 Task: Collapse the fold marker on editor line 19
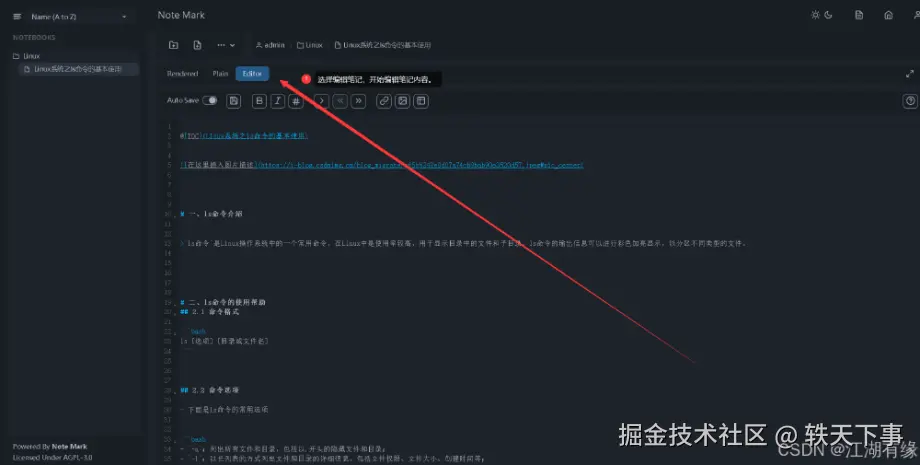pyautogui.click(x=175, y=304)
